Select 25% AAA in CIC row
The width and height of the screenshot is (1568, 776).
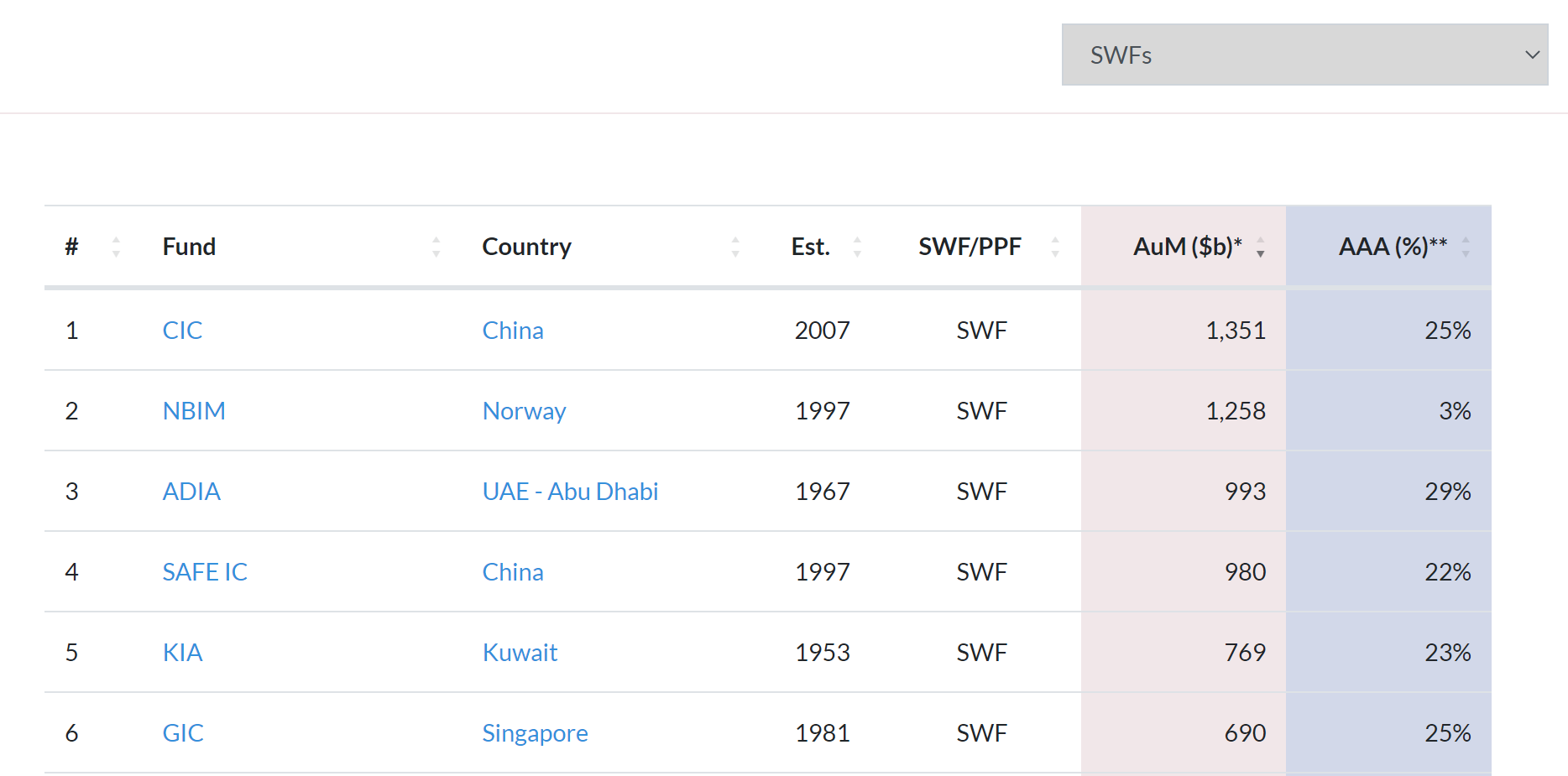click(x=1448, y=330)
